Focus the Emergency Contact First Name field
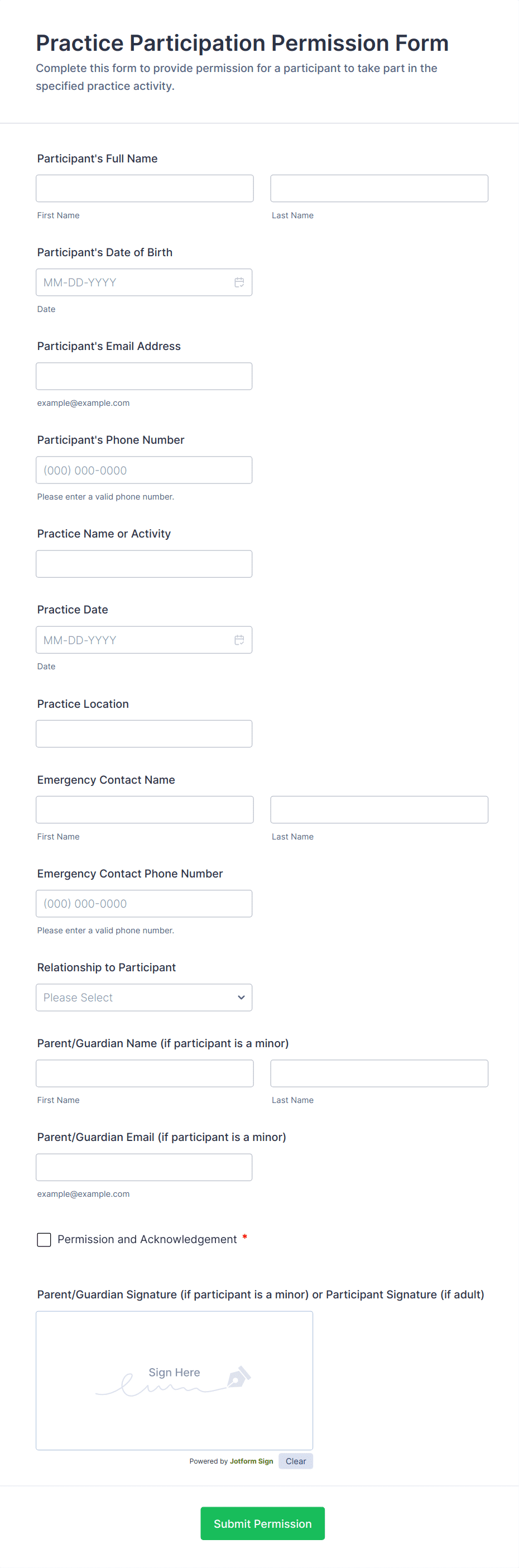519x1568 pixels. pos(145,809)
